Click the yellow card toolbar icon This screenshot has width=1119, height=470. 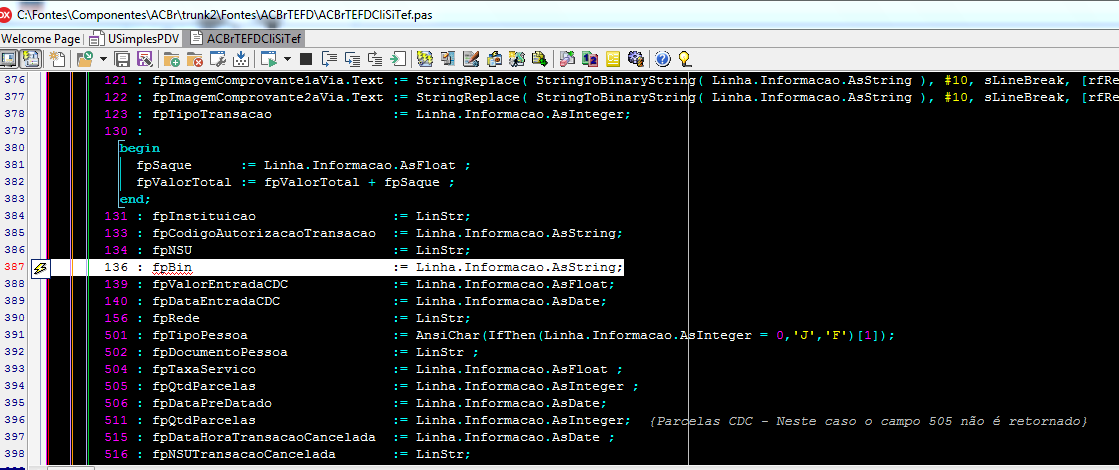pos(613,58)
